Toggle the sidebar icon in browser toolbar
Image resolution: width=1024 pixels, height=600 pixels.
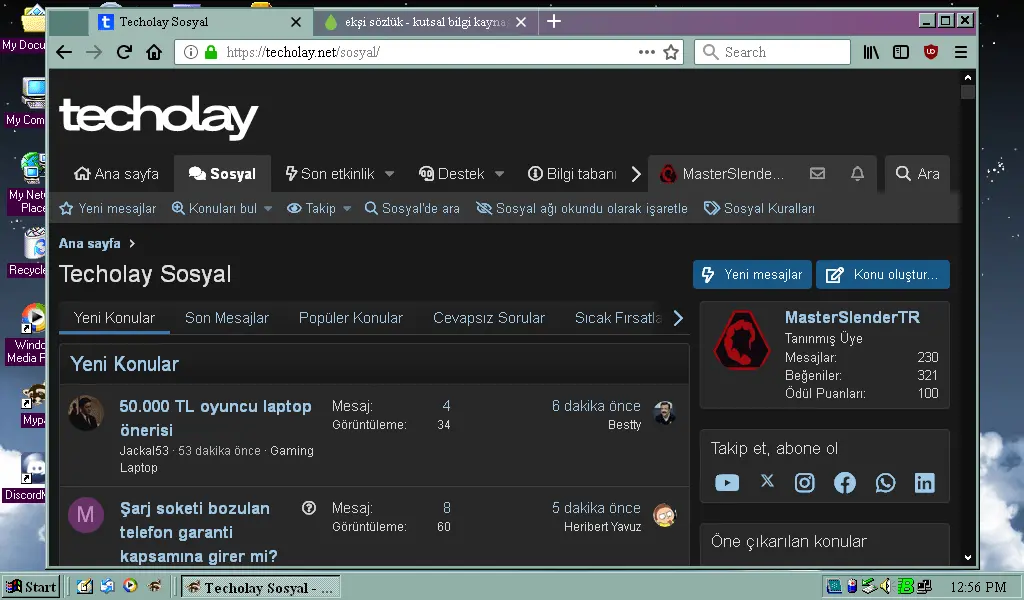901,52
